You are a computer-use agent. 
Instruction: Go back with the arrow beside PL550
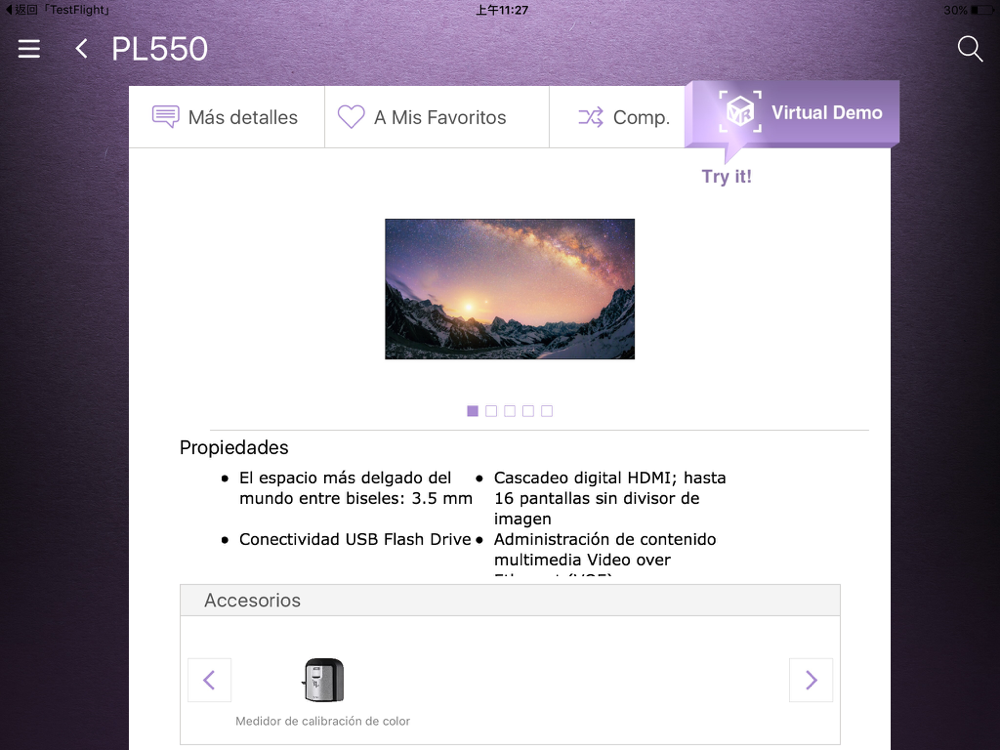81,48
